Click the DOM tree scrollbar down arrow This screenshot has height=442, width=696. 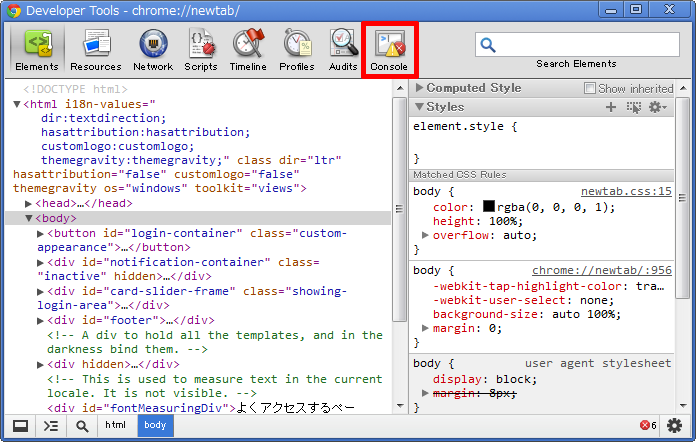pos(400,406)
